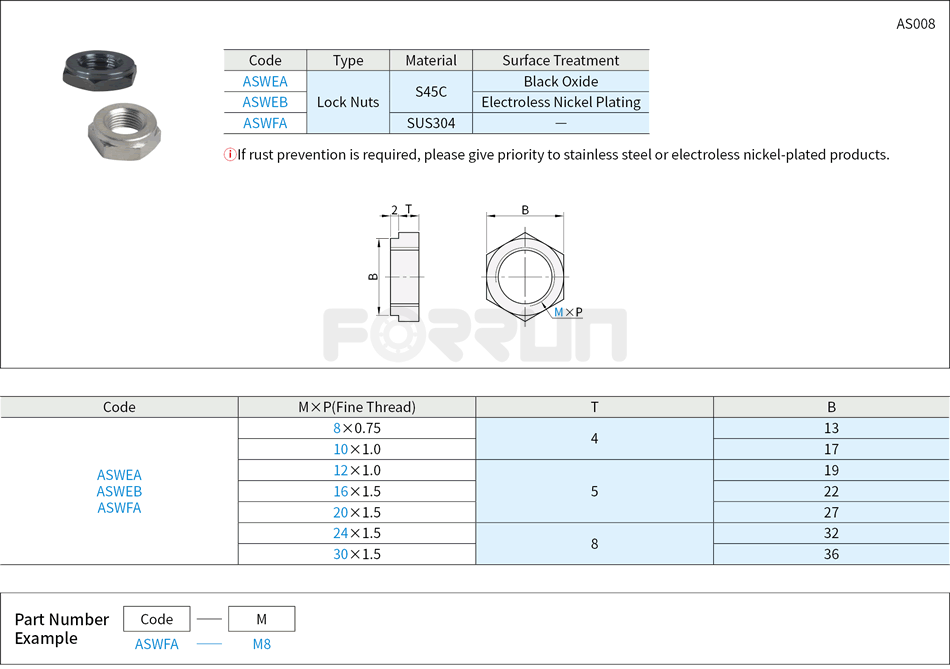Click the ASWFA code in part number example

[156, 645]
